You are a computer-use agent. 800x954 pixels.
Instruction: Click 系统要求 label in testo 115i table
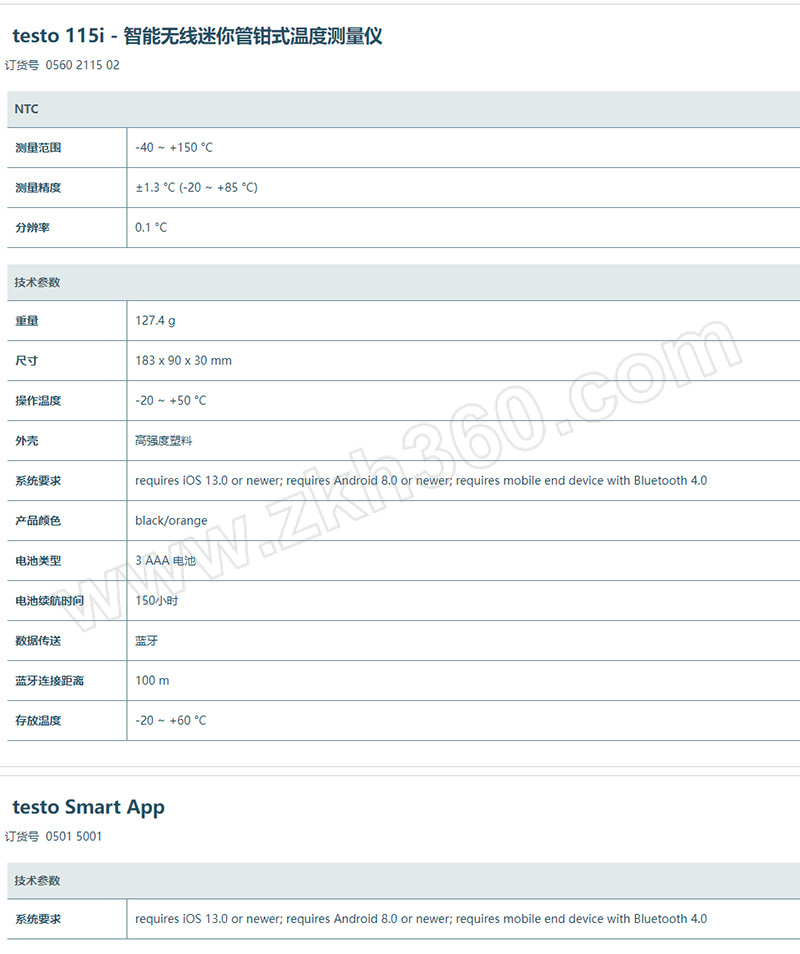(38, 481)
